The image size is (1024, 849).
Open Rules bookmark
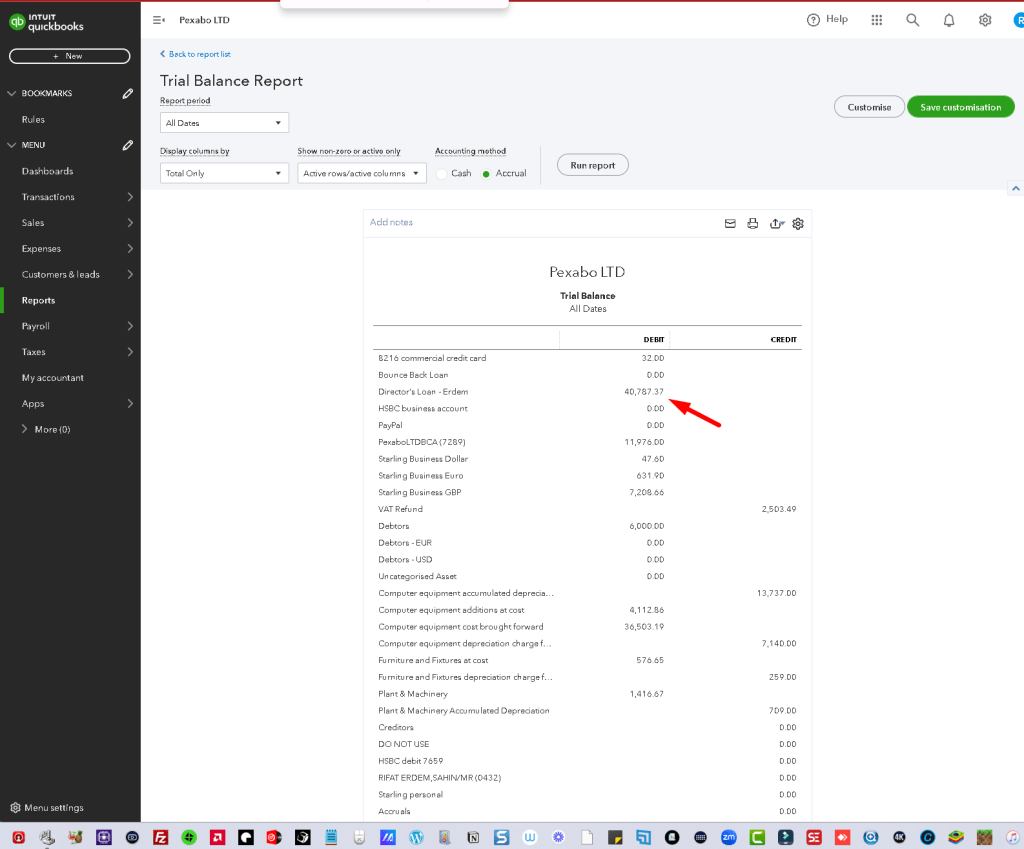[33, 120]
